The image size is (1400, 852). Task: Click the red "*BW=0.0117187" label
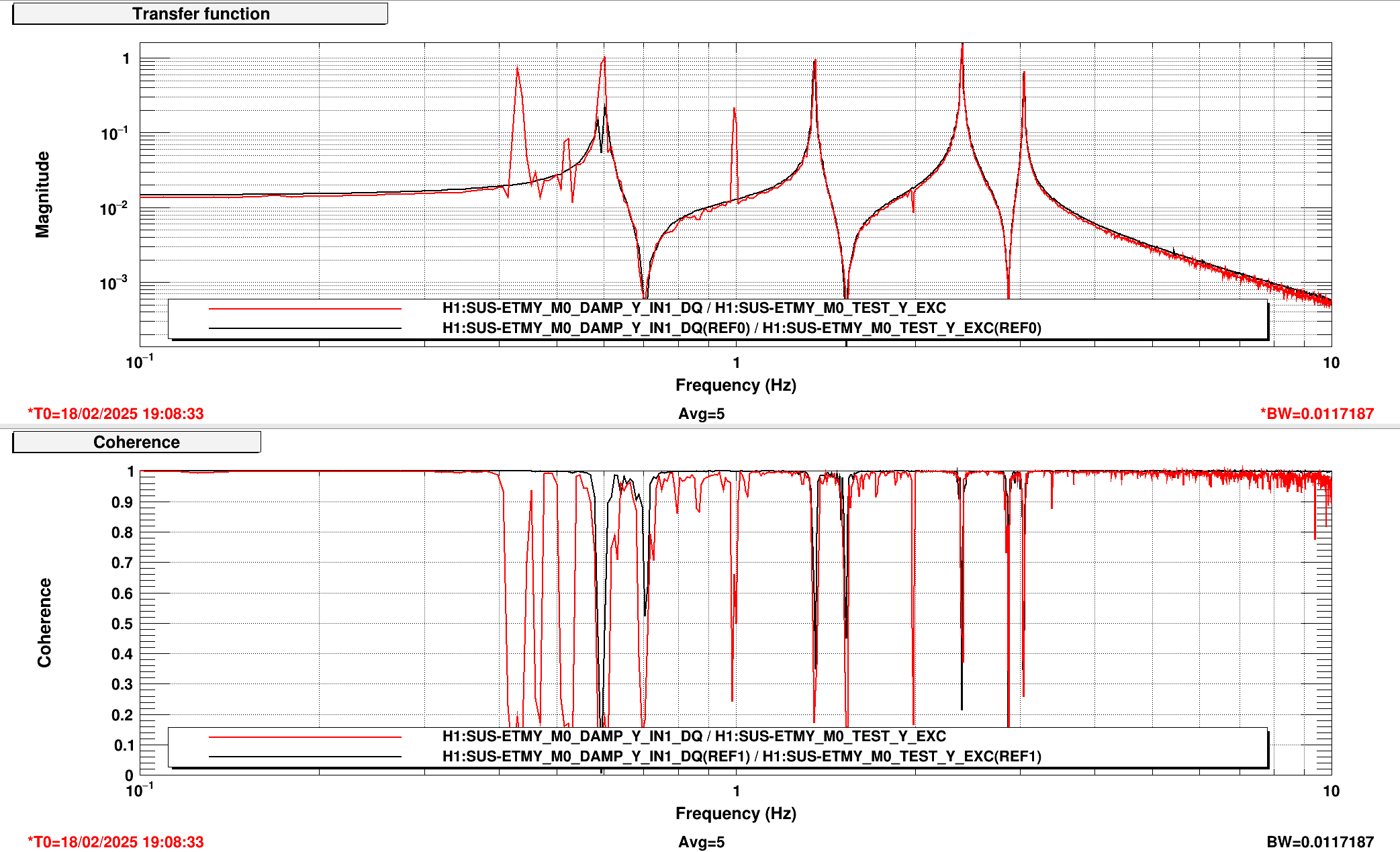click(x=1317, y=414)
